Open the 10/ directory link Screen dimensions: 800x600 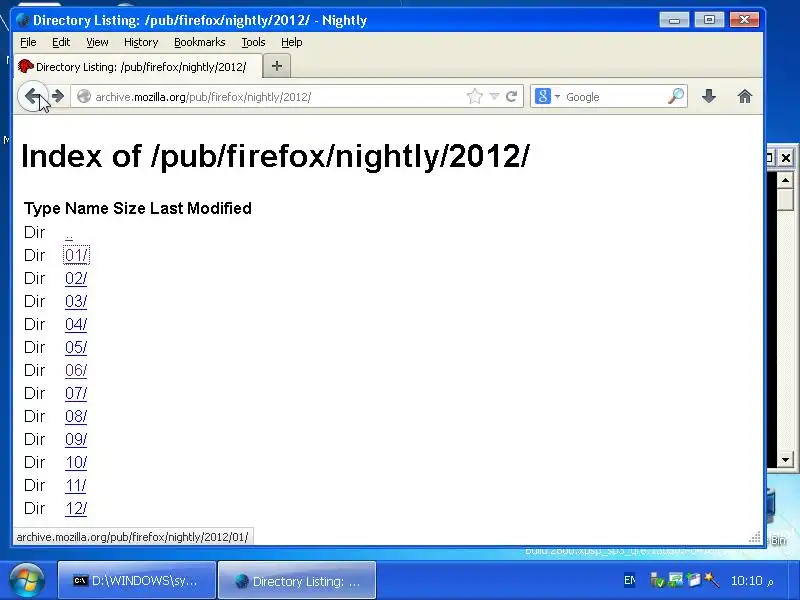pyautogui.click(x=76, y=462)
